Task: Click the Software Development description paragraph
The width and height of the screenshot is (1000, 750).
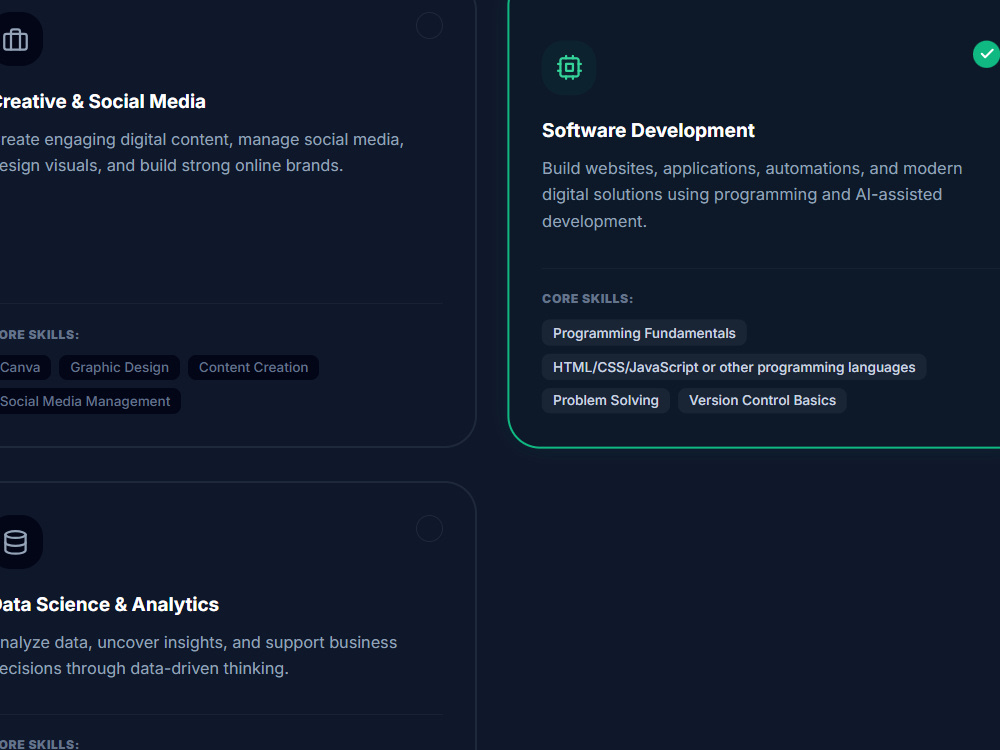Action: [753, 195]
